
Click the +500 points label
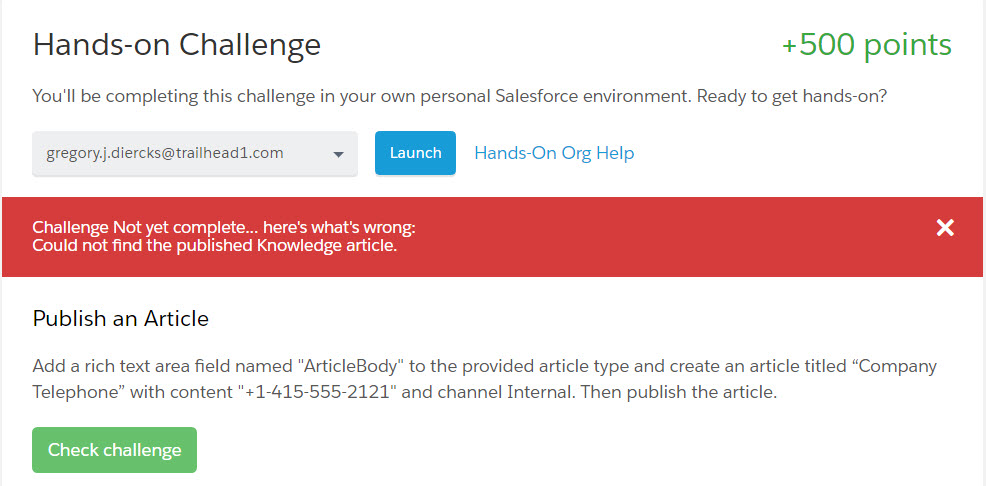[x=866, y=45]
